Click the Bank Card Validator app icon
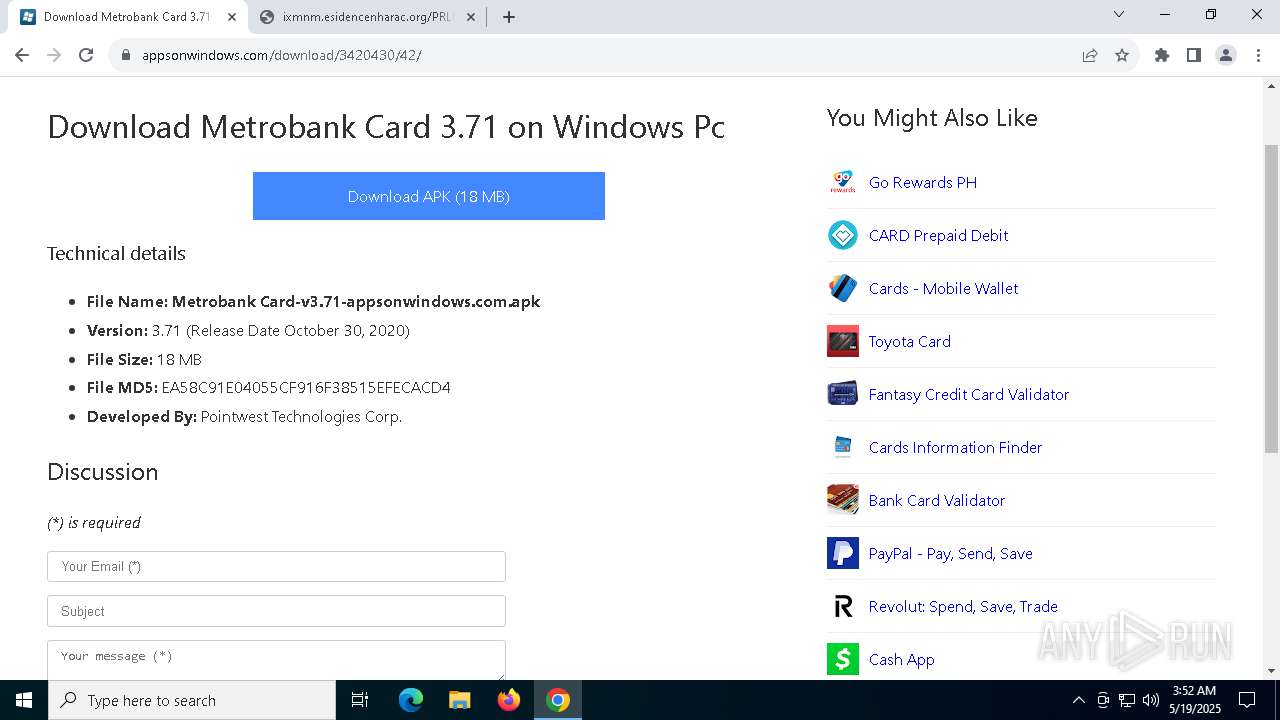1280x720 pixels. click(843, 500)
